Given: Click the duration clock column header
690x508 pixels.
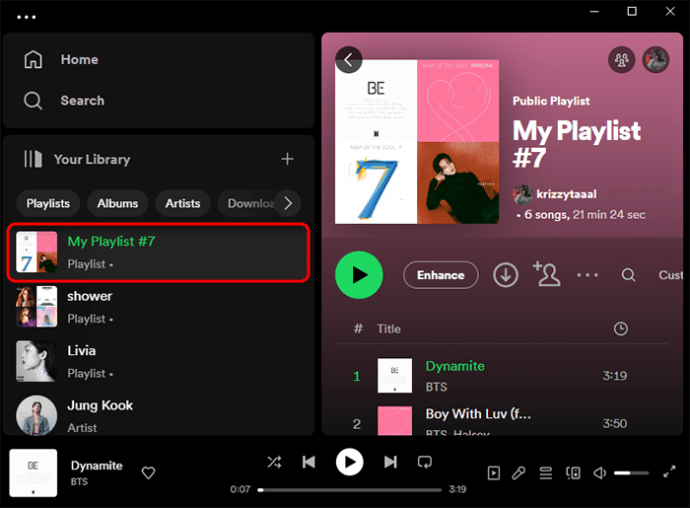Looking at the screenshot, I should 620,329.
